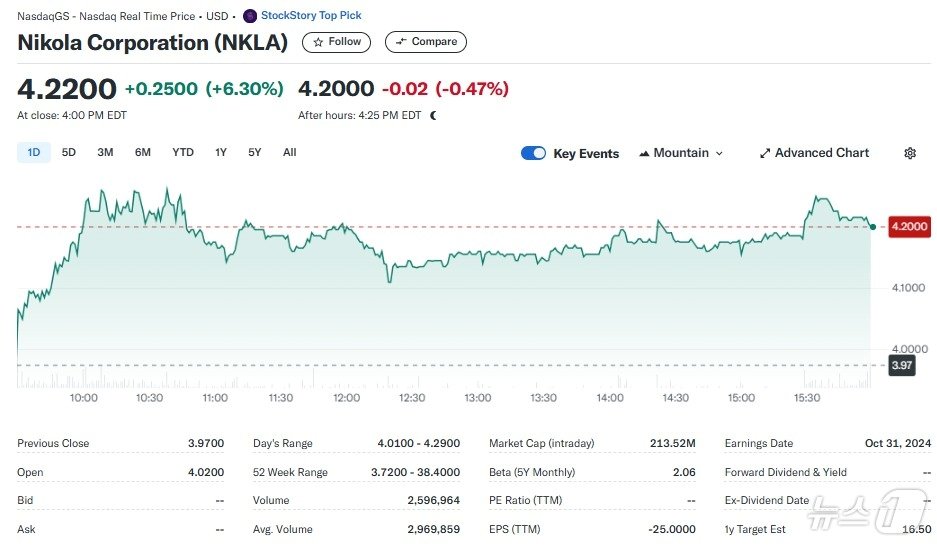Switch chart to 1Y range

coord(221,152)
